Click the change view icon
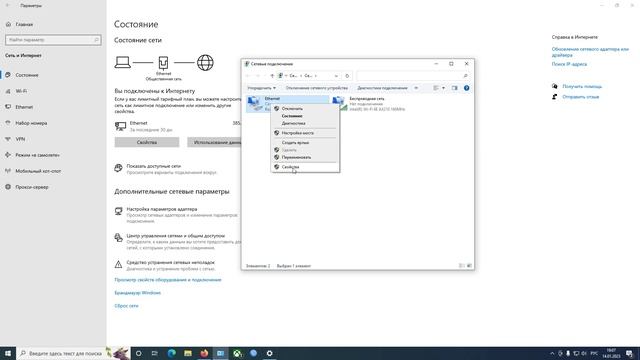640x360 pixels. tap(436, 88)
